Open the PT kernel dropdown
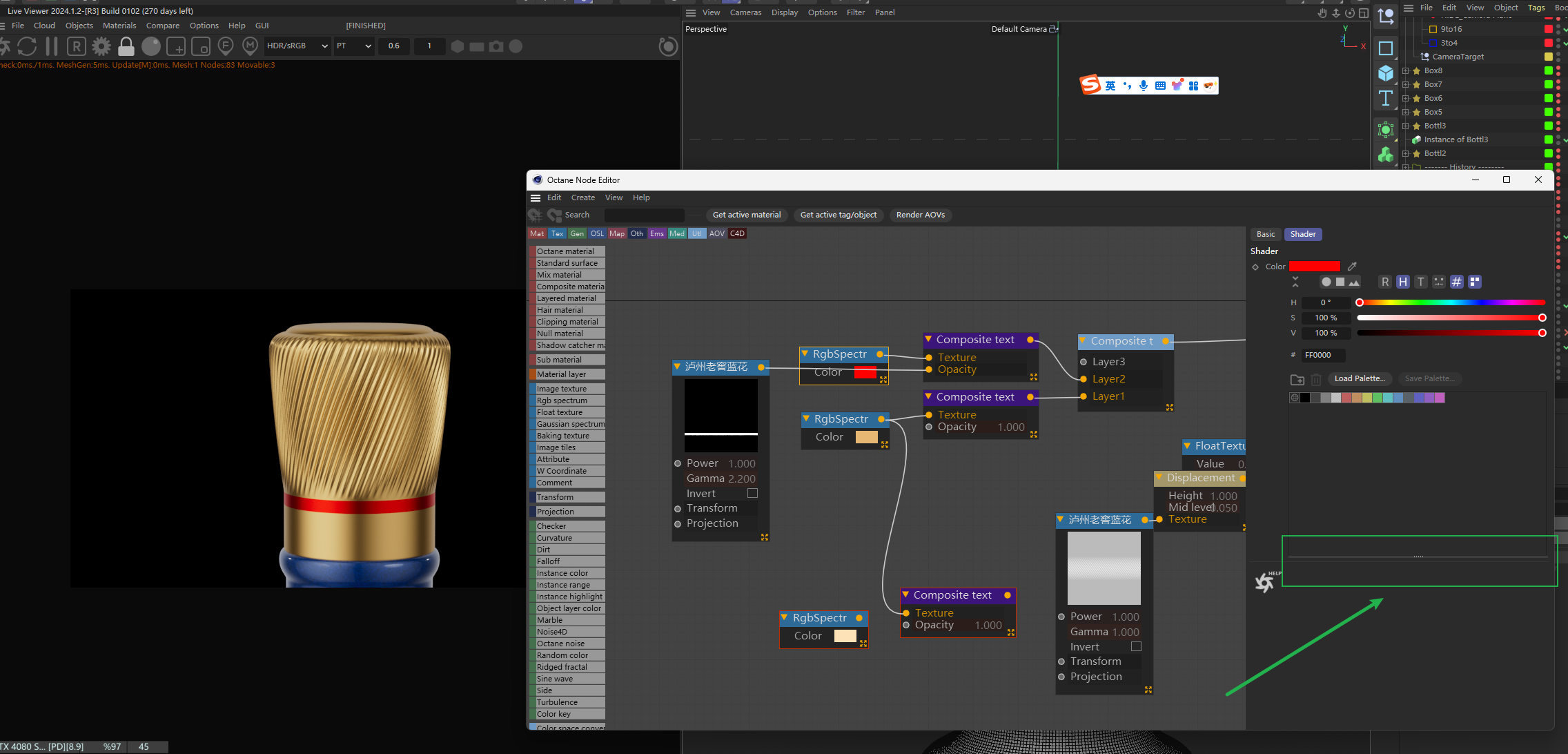 (x=354, y=46)
